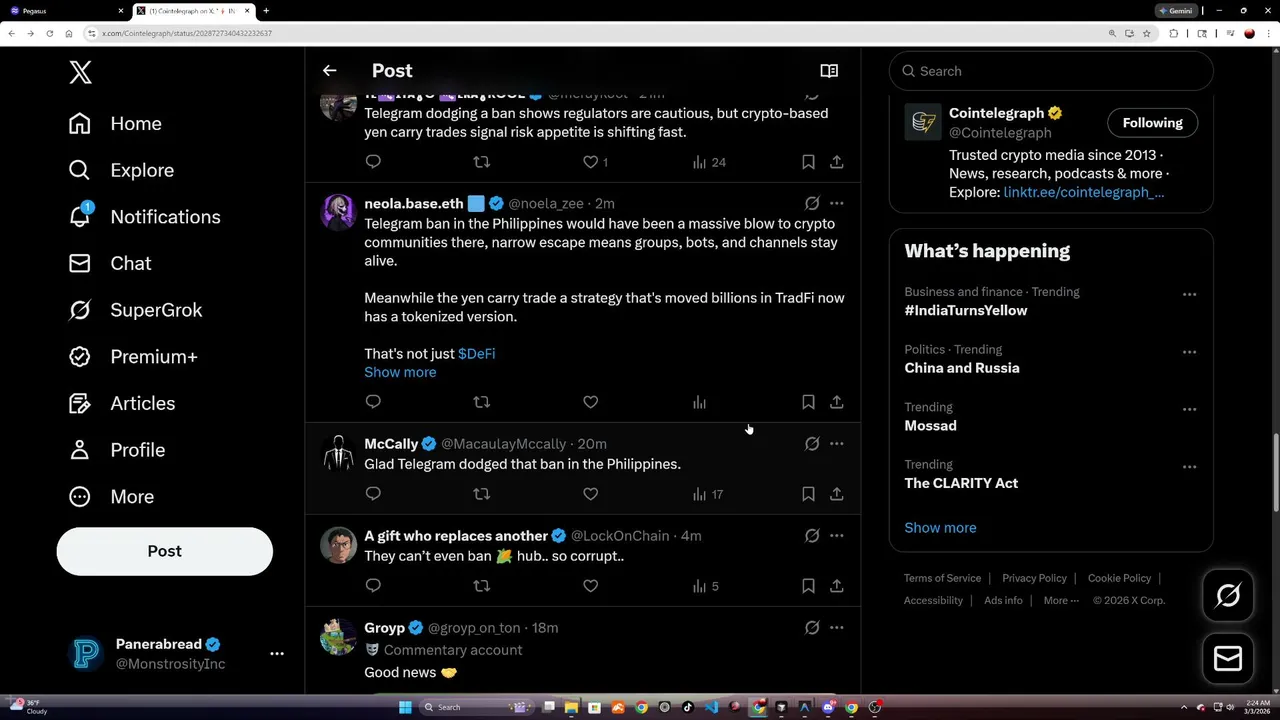Open options for #IndiaTurnsYellow trend
1280x720 pixels.
point(1189,294)
